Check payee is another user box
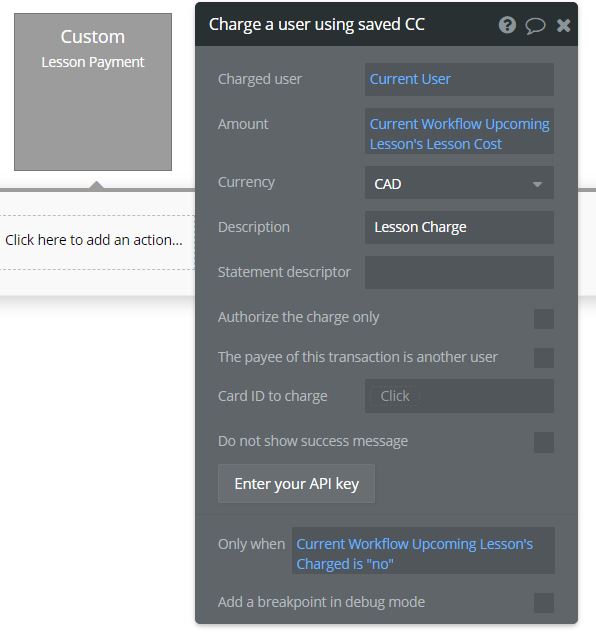Screen dimensions: 596x639 pyautogui.click(x=544, y=357)
